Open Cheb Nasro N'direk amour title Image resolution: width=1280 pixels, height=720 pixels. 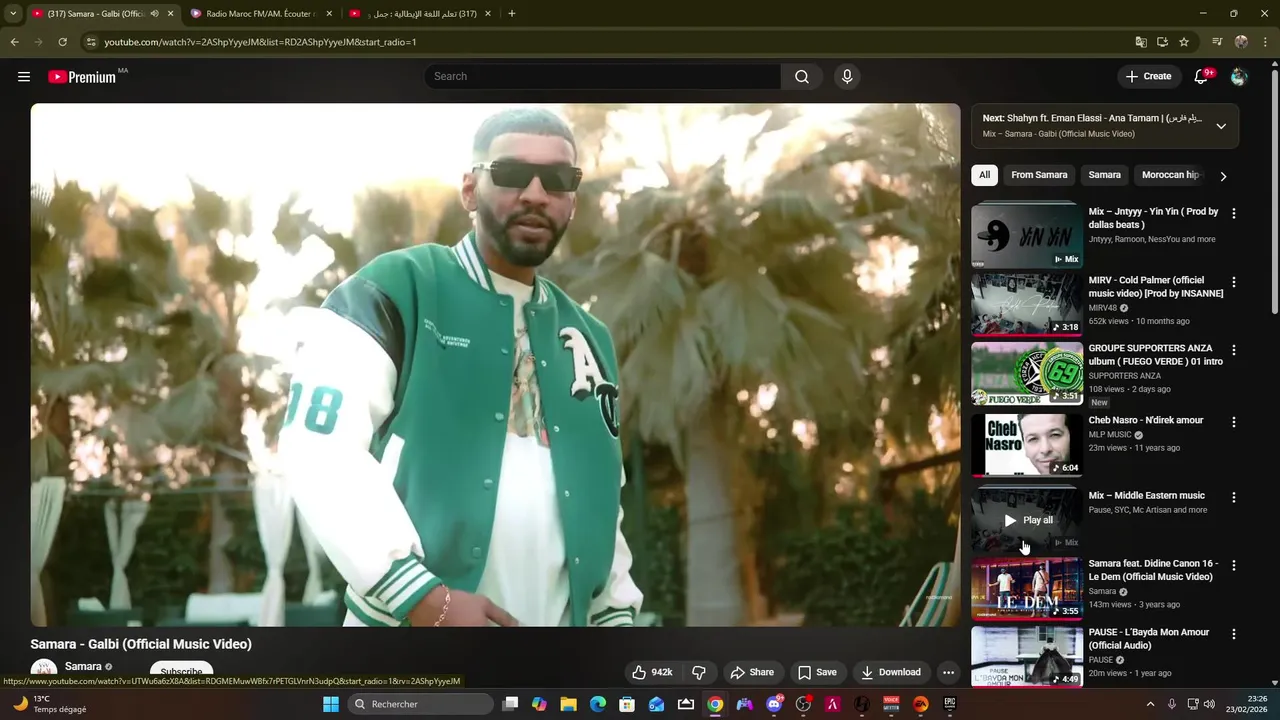[x=1145, y=420]
